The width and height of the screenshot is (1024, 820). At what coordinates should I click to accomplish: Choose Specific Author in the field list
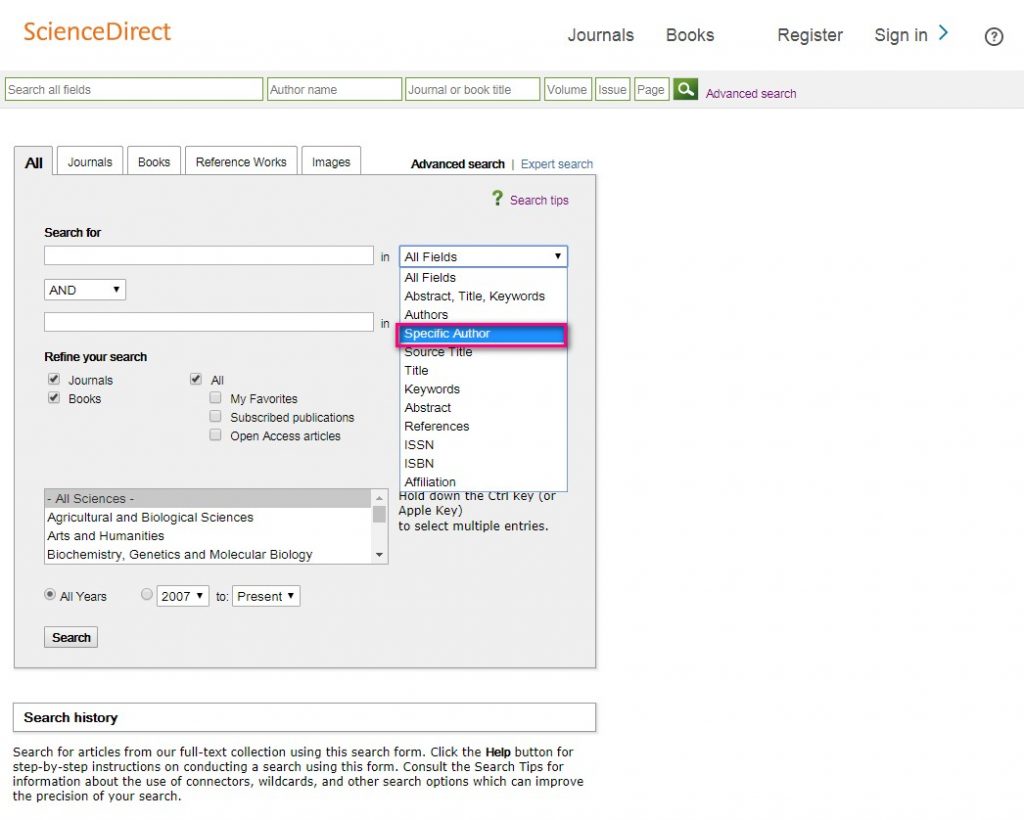point(483,334)
